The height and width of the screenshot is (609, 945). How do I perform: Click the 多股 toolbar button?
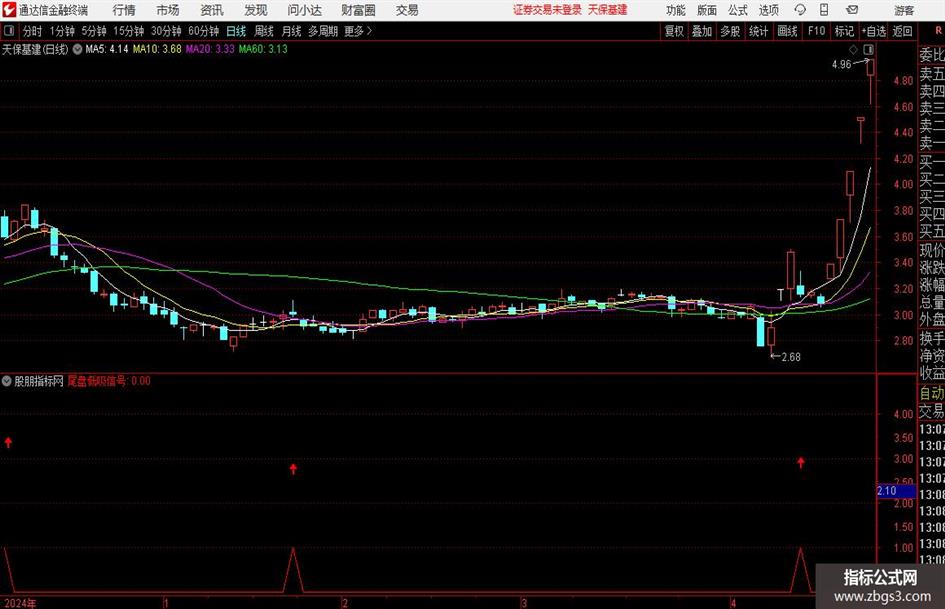click(x=730, y=31)
